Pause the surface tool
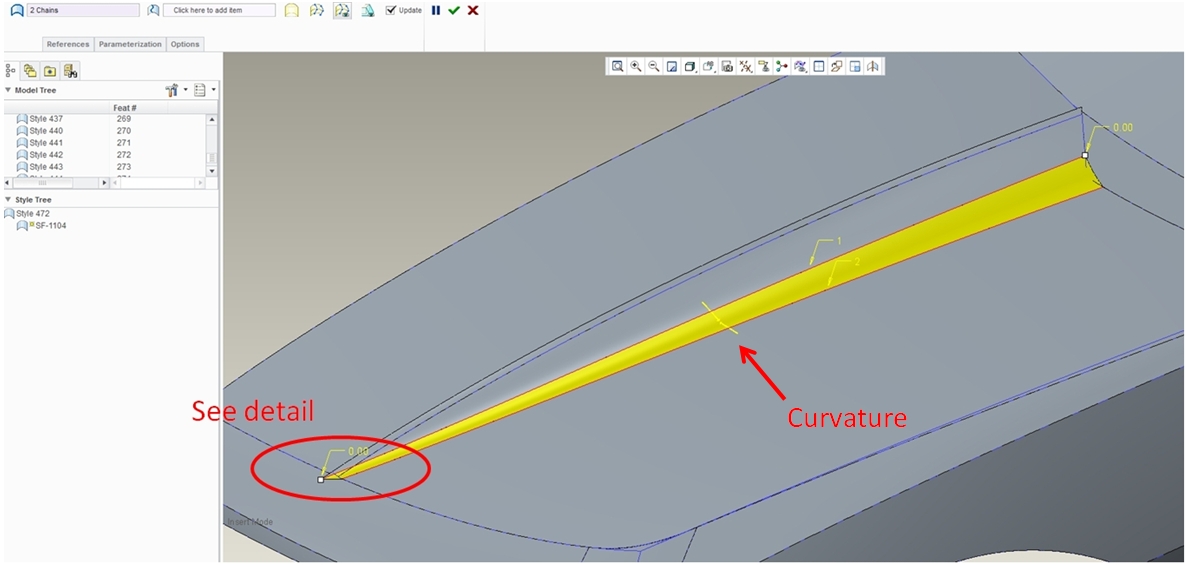The width and height of the screenshot is (1187, 565). (x=435, y=10)
